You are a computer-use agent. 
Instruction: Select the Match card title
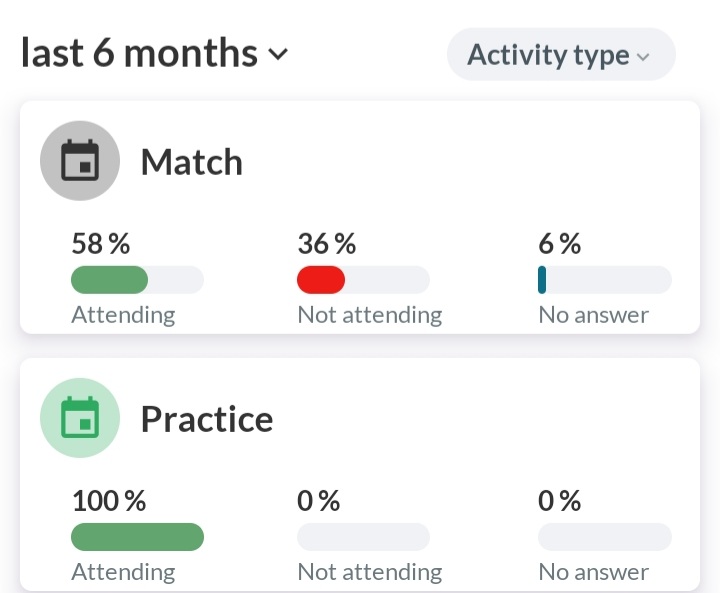[x=191, y=162]
